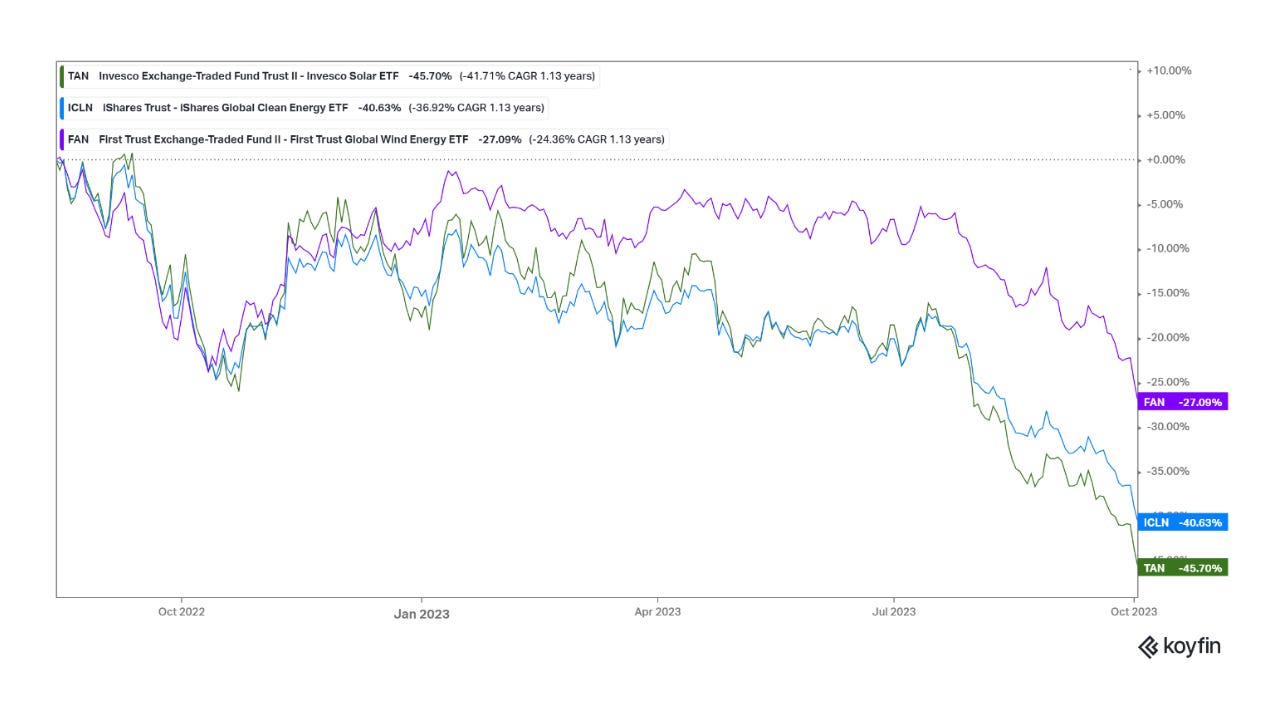Click the green TAN color bar in legend
The width and height of the screenshot is (1284, 704).
pyautogui.click(x=62, y=76)
